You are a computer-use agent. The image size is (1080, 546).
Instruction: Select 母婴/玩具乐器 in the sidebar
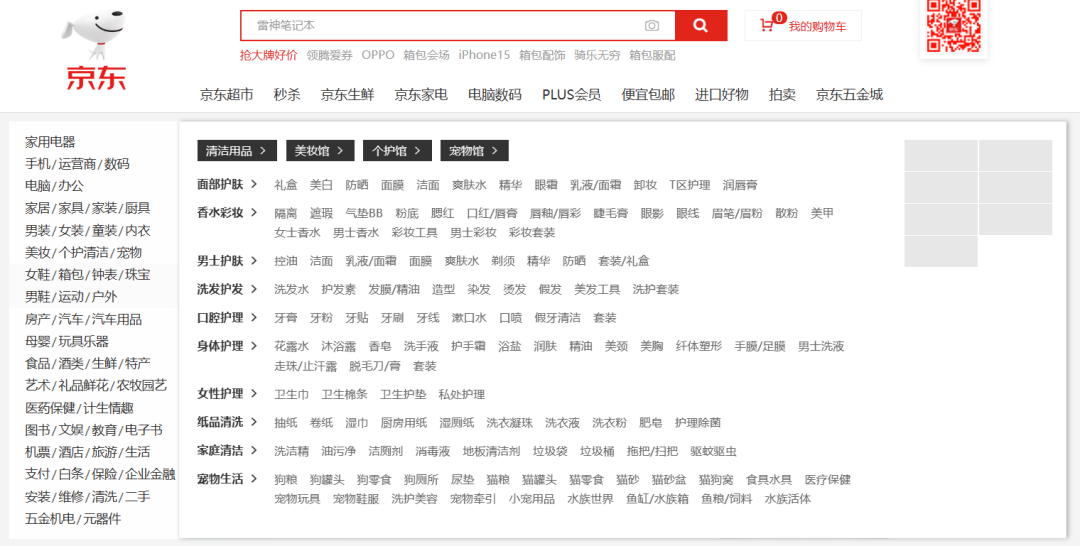pos(67,342)
